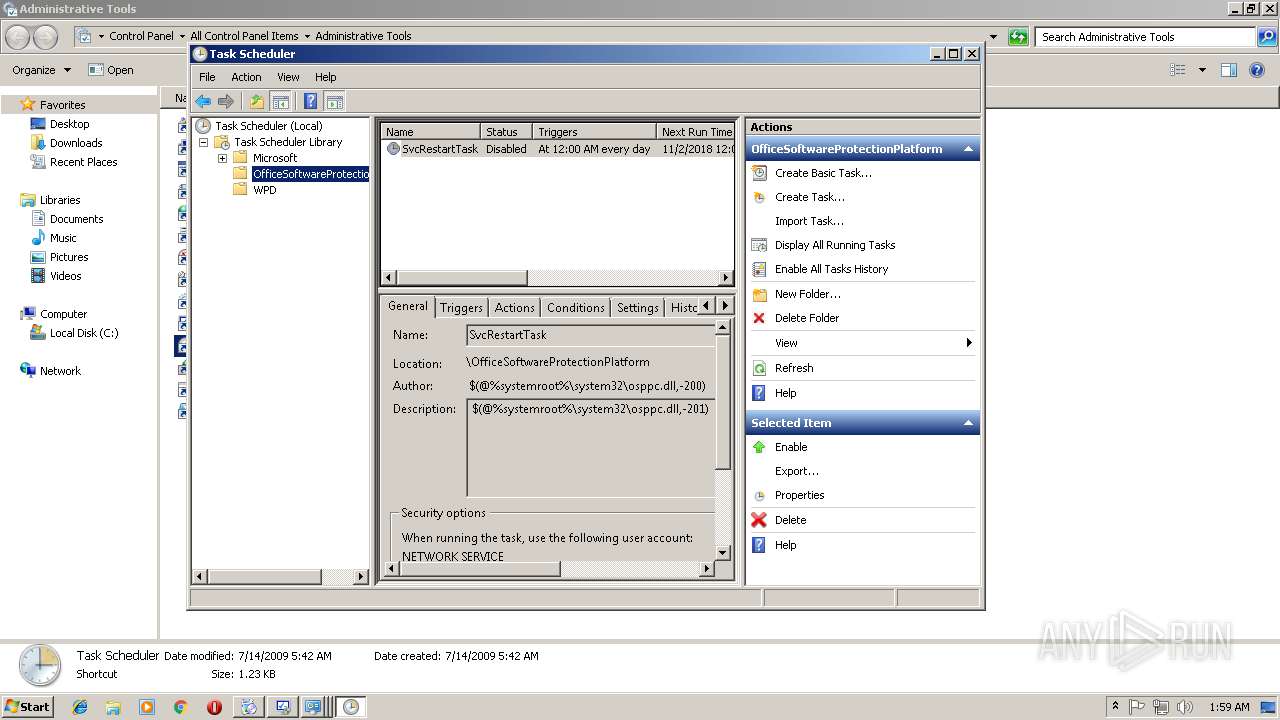
Task: Click the Back arrow in Task Scheduler toolbar
Action: tap(203, 101)
